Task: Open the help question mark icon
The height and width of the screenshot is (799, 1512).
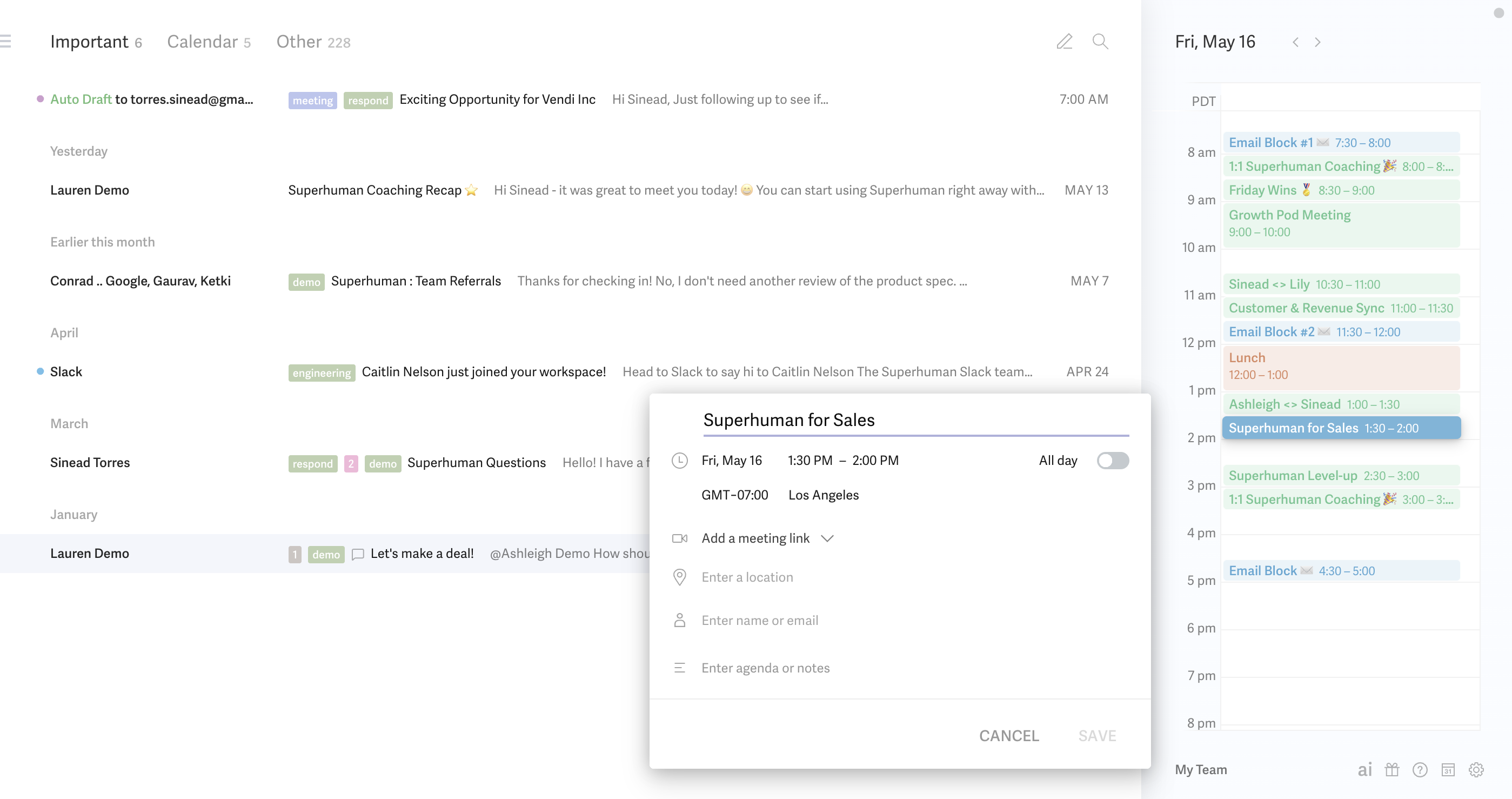Action: (x=1420, y=770)
